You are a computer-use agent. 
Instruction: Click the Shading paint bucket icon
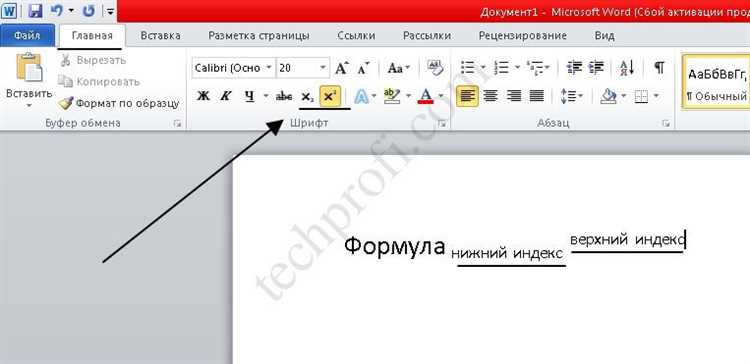pos(609,97)
